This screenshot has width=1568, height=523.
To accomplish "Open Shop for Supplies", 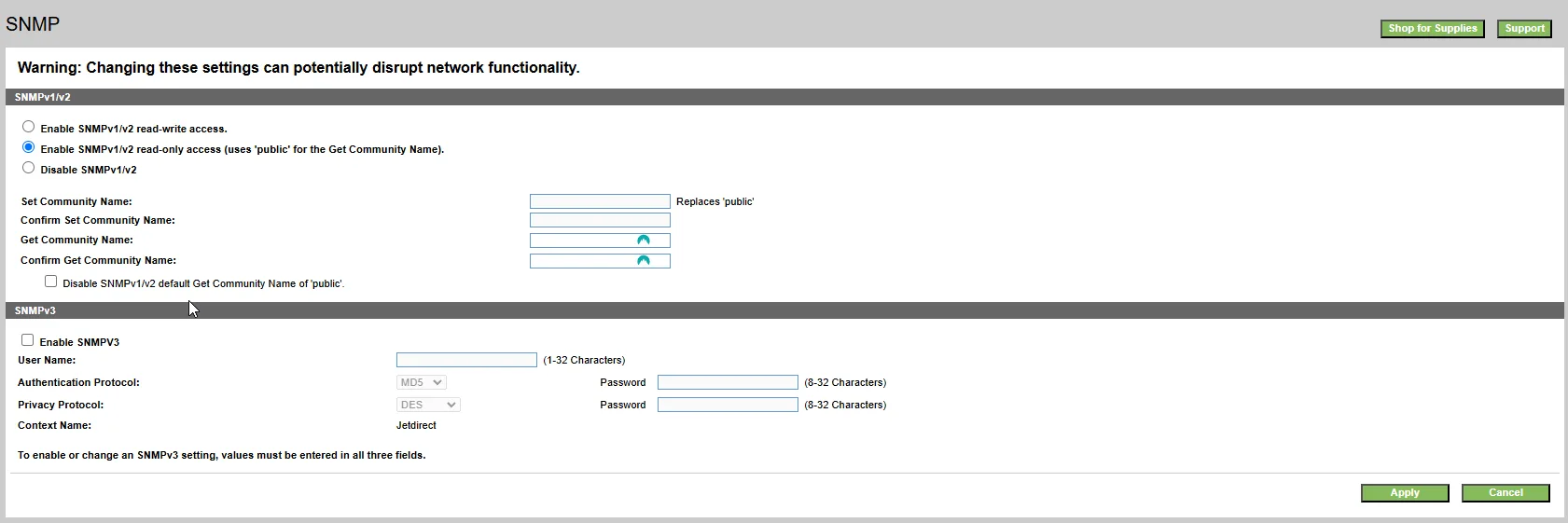I will pyautogui.click(x=1432, y=29).
